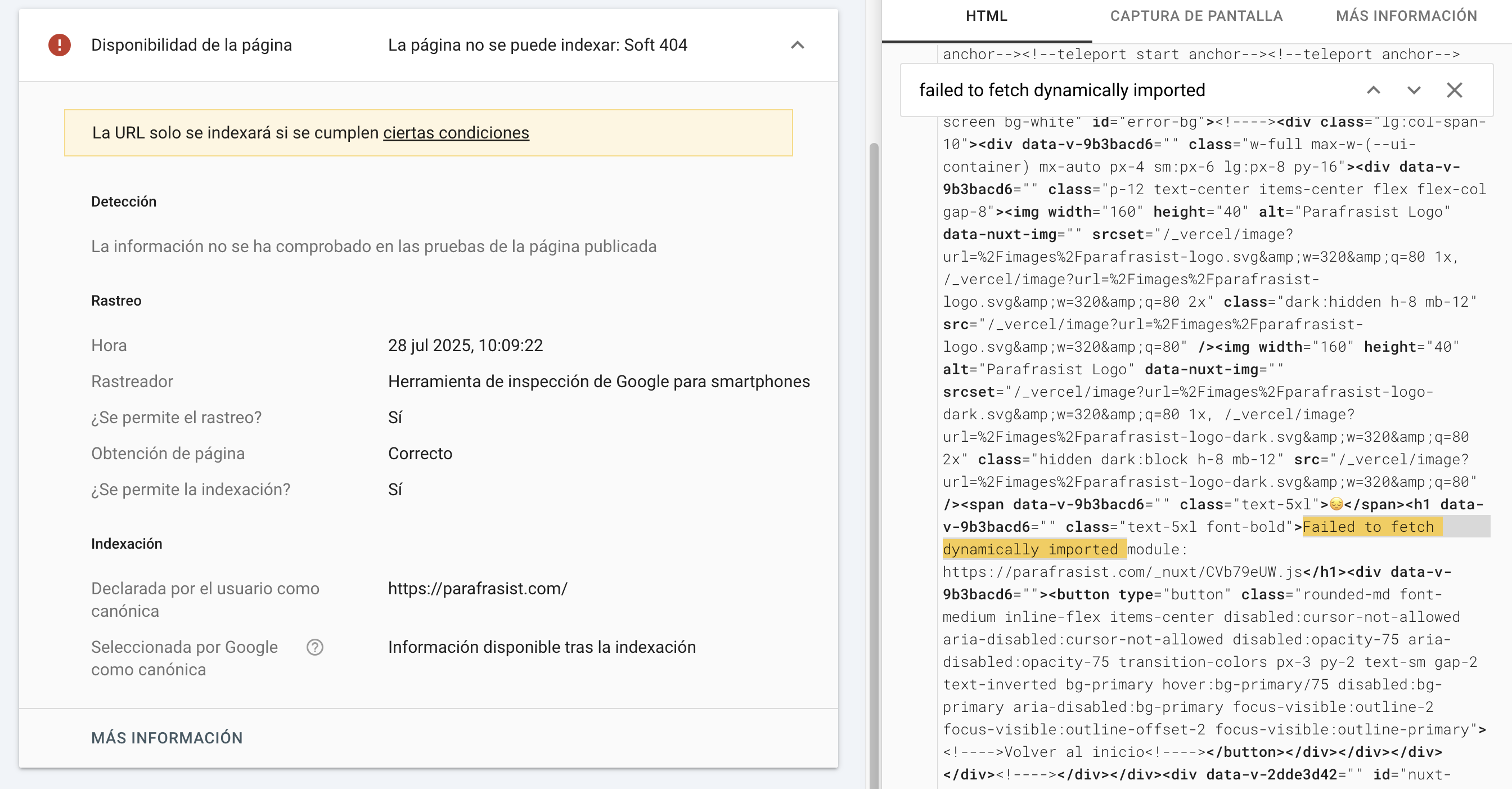Screen dimensions: 1512x789
Task: Click 'La página no se puede indexar: Soft 404'
Action: (538, 45)
